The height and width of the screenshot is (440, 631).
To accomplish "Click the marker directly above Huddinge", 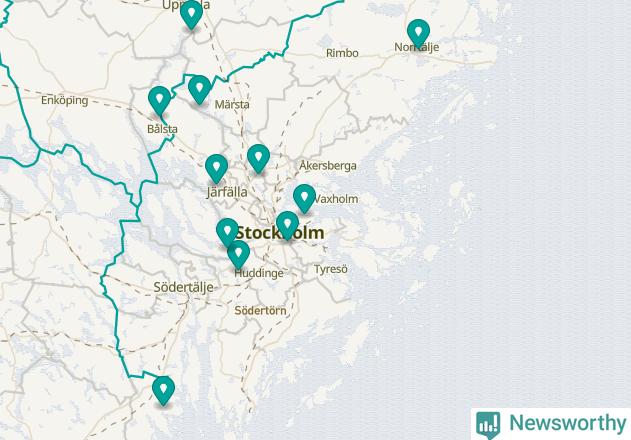I will click(x=238, y=255).
